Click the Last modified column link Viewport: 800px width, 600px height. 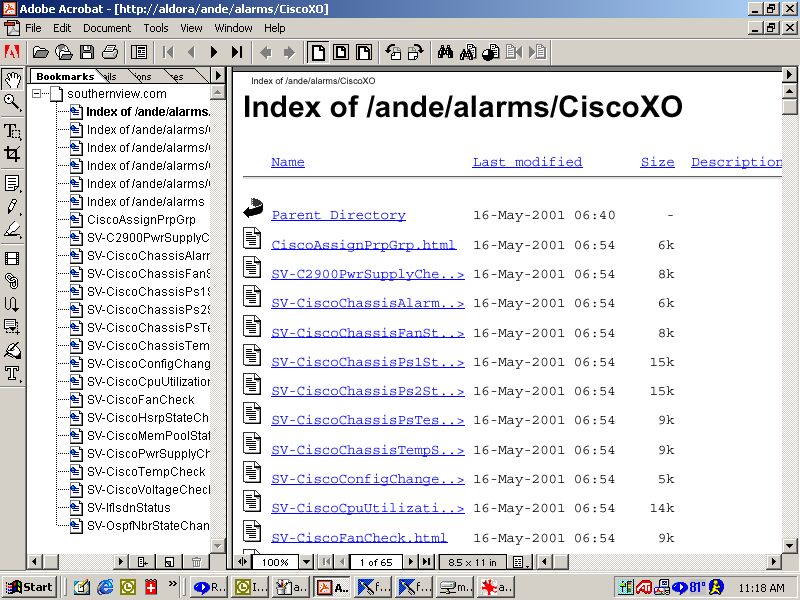coord(527,162)
